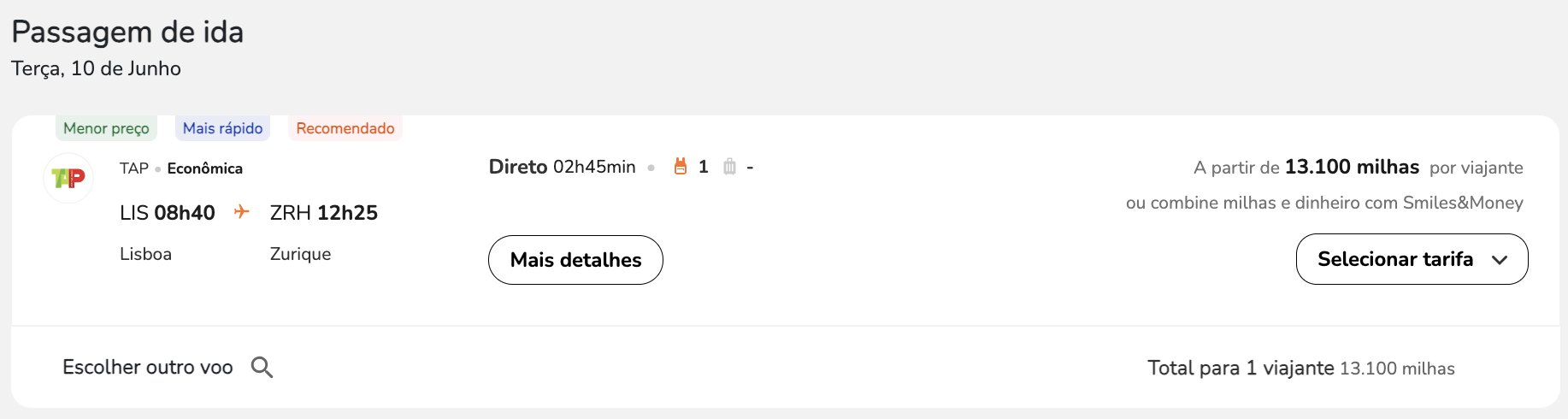Screen dimensions: 1568x419
Task: Click the TAP airline logo
Action: point(68,178)
